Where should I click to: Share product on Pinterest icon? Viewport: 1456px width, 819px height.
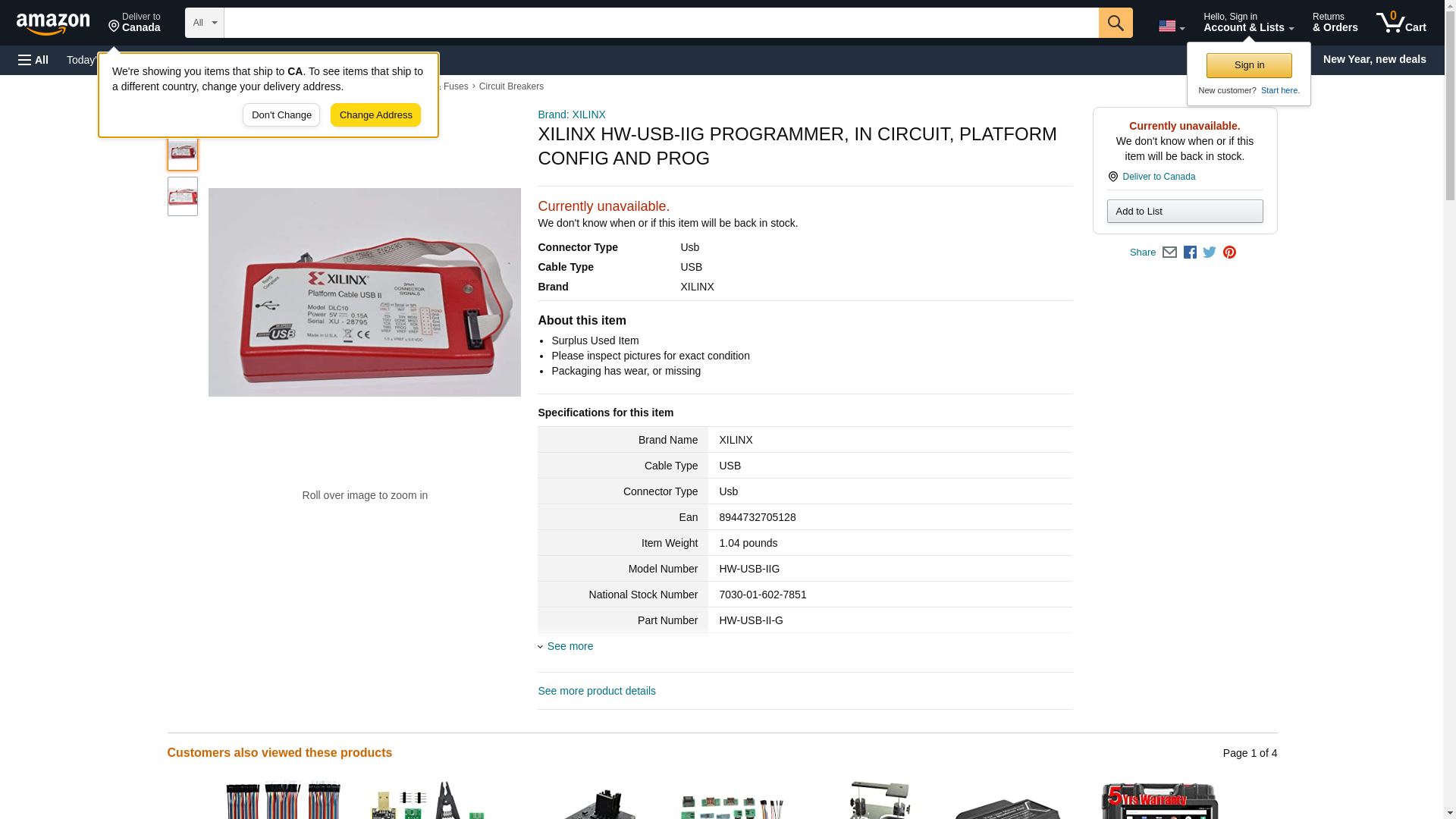point(1229,253)
